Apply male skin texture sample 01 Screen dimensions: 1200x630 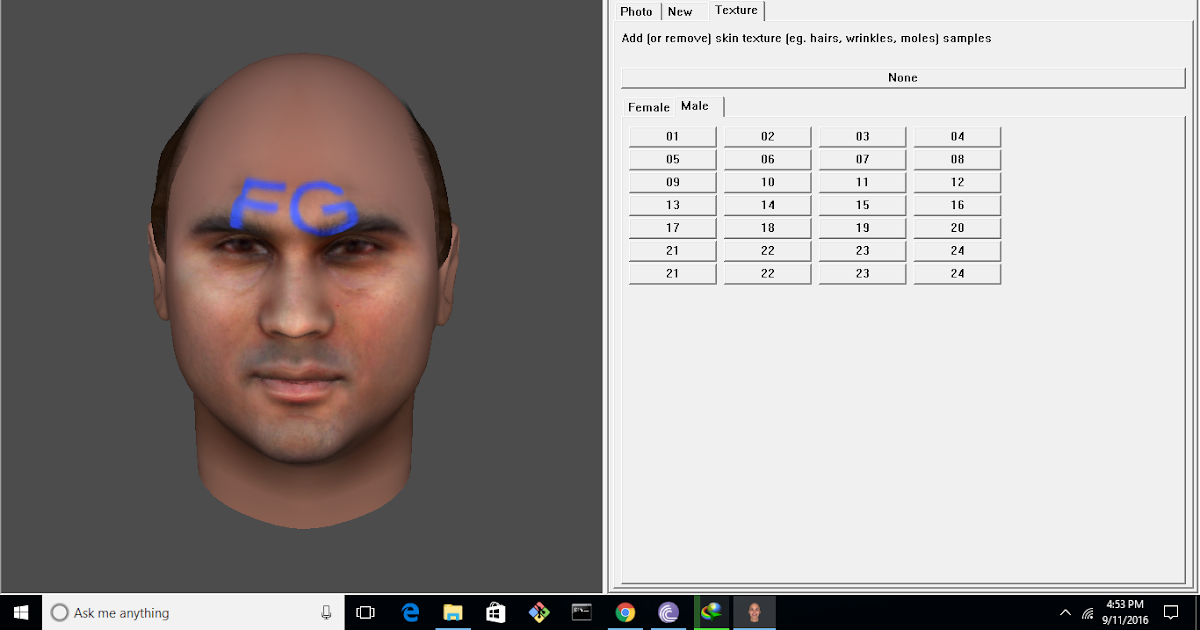(x=672, y=136)
